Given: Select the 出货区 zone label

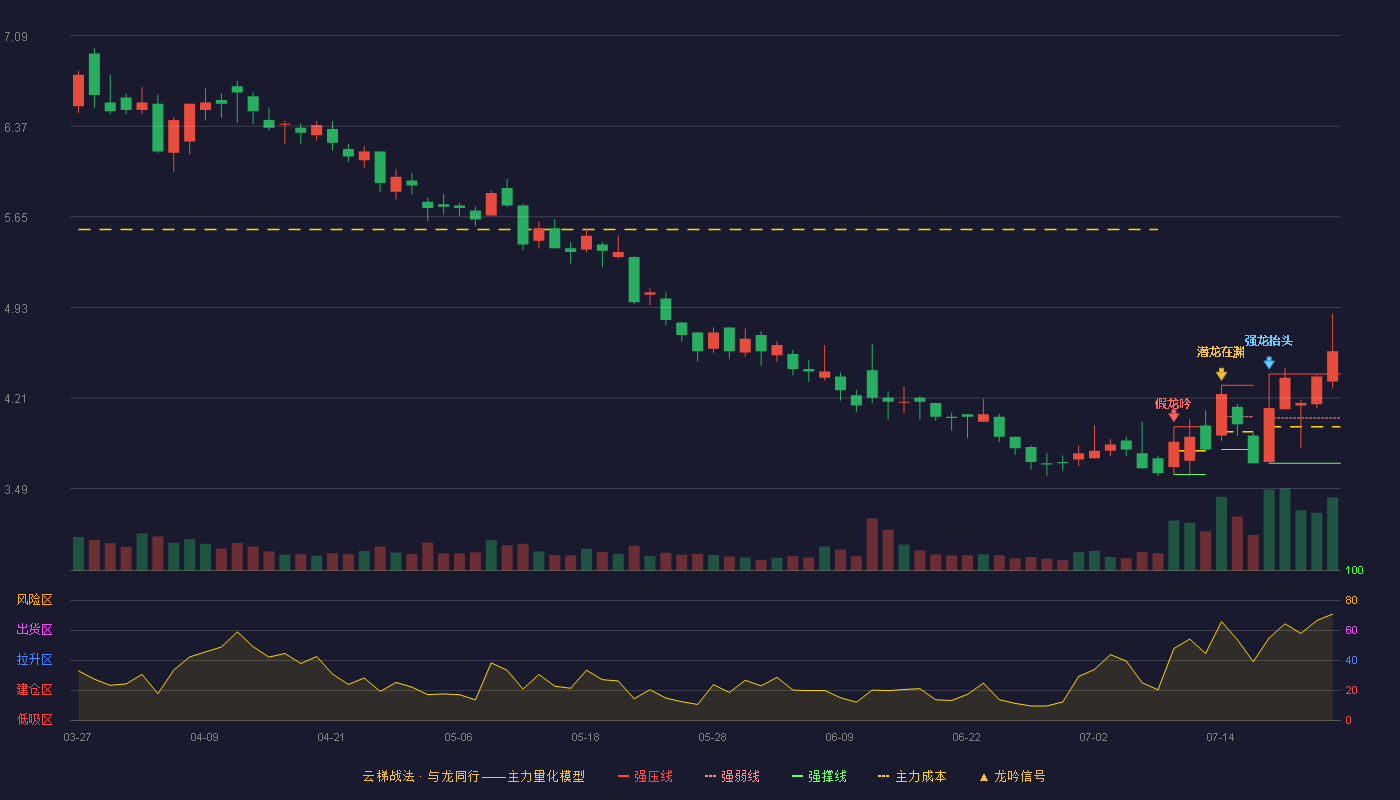Looking at the screenshot, I should 34,630.
